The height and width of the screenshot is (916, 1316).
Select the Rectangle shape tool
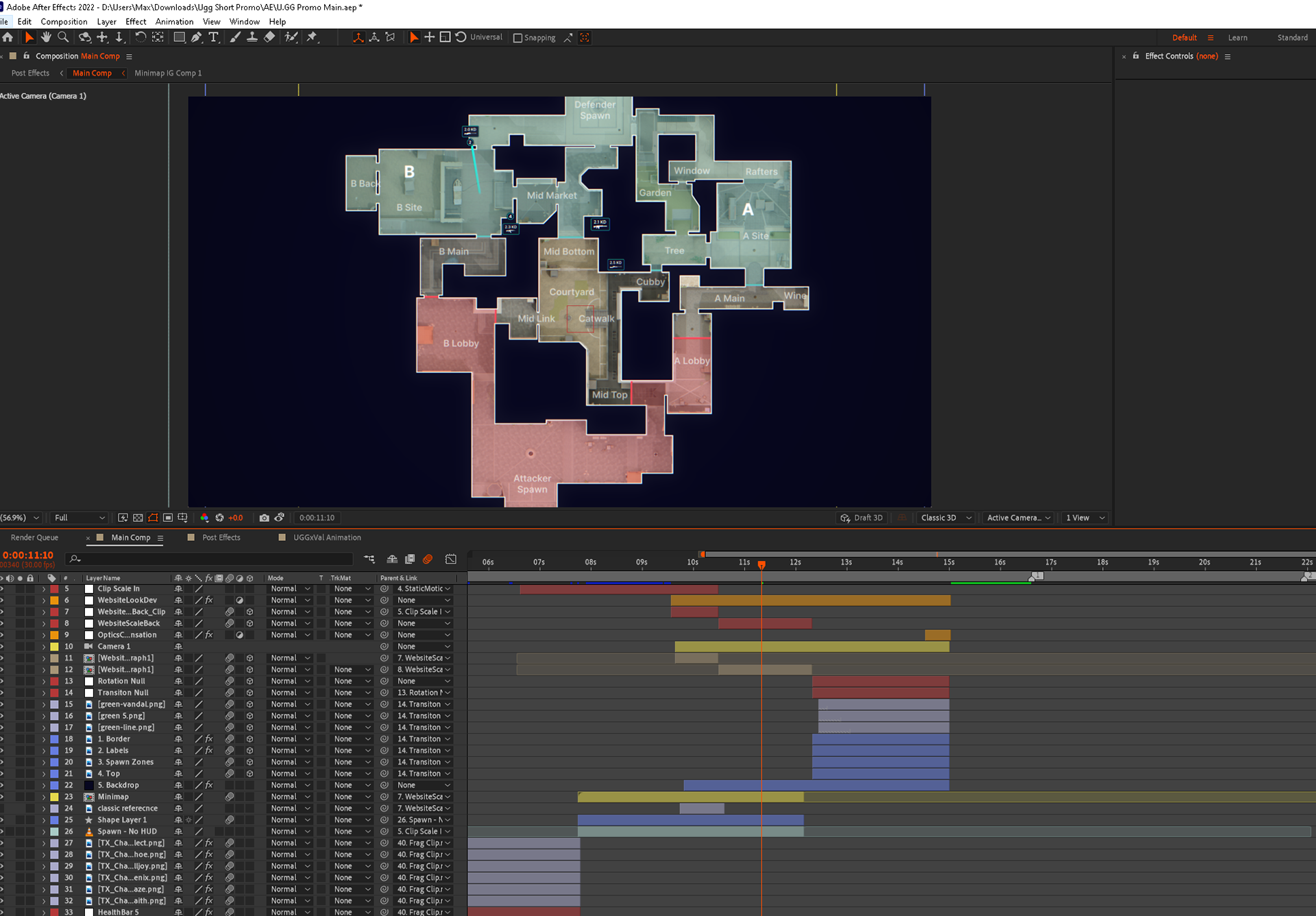coord(180,38)
